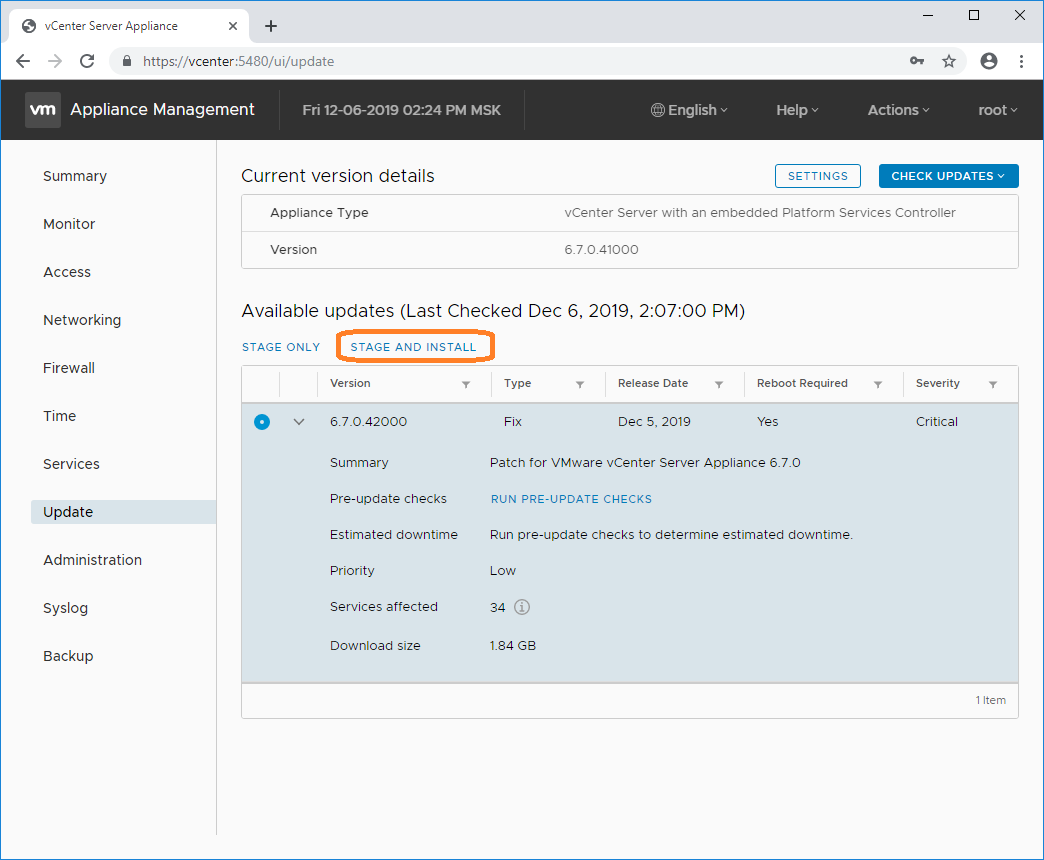Click the Download size value 1.84 GB

(x=513, y=646)
